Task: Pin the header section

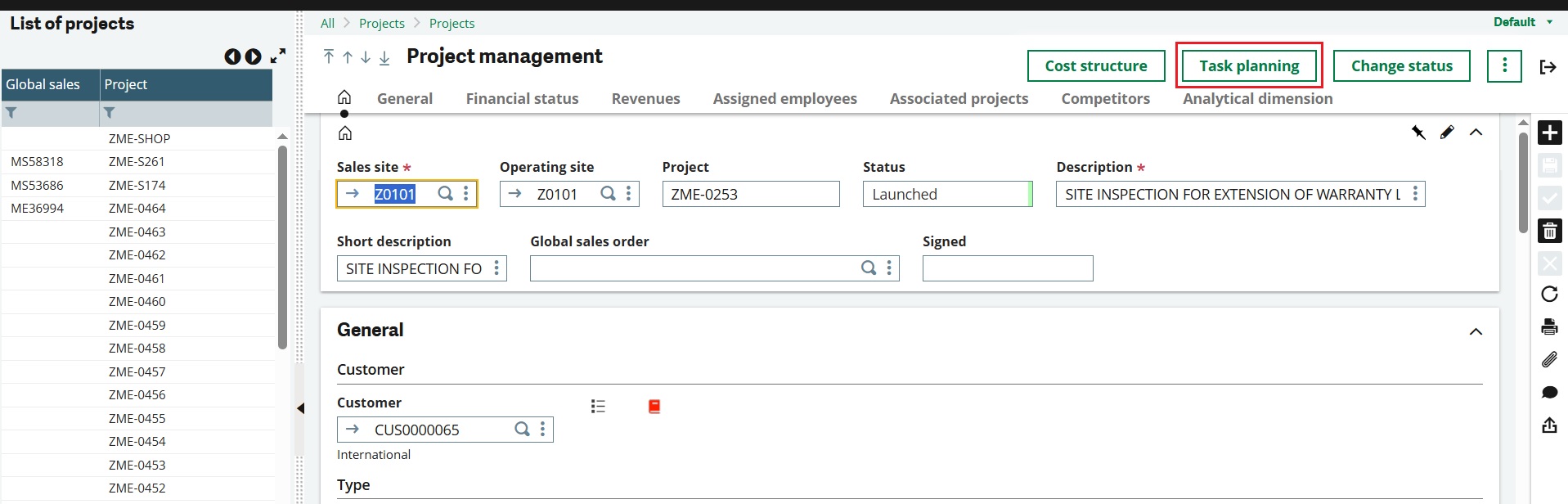Action: click(x=1418, y=133)
